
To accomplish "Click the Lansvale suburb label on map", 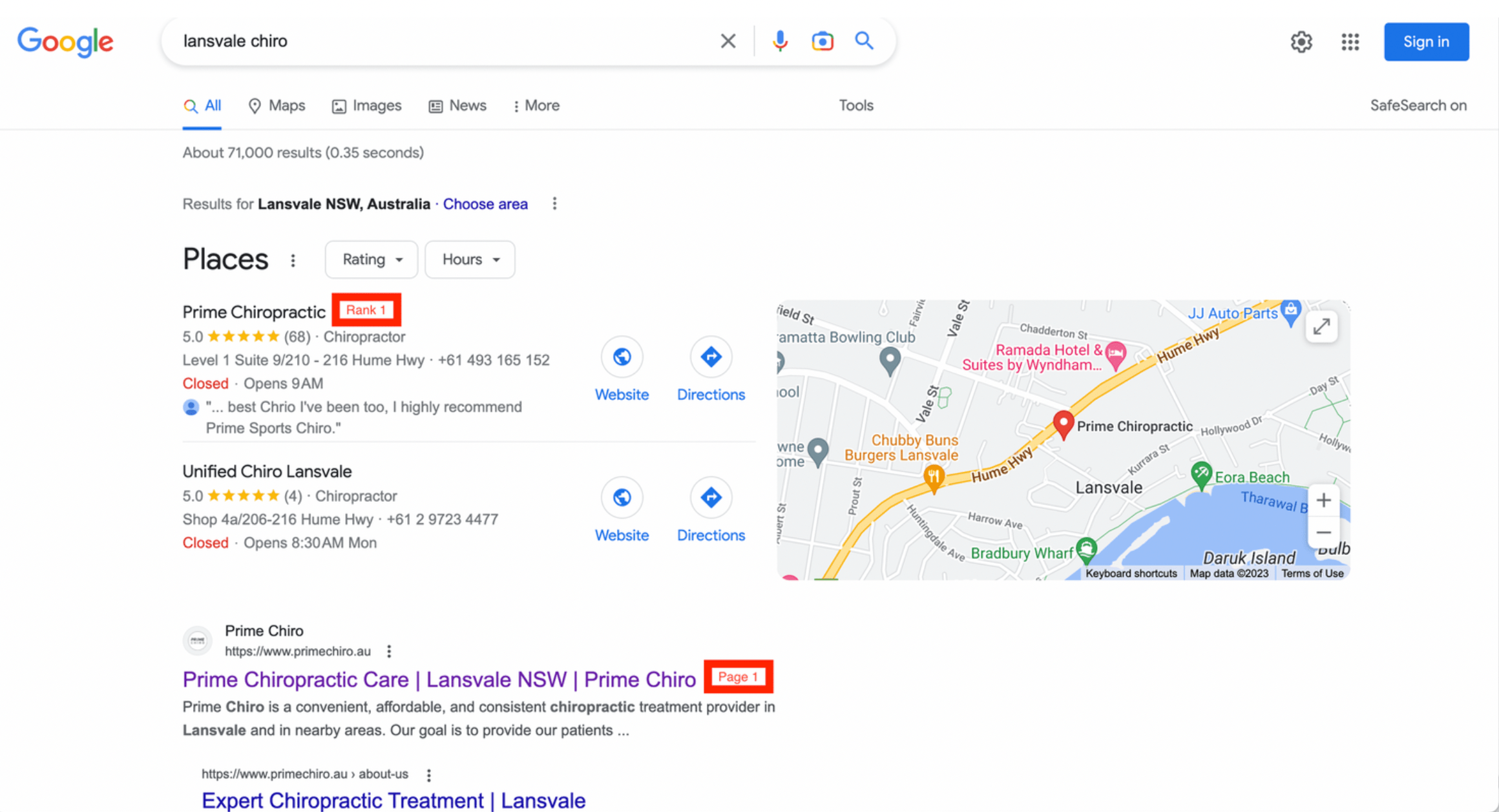I will pos(1109,488).
